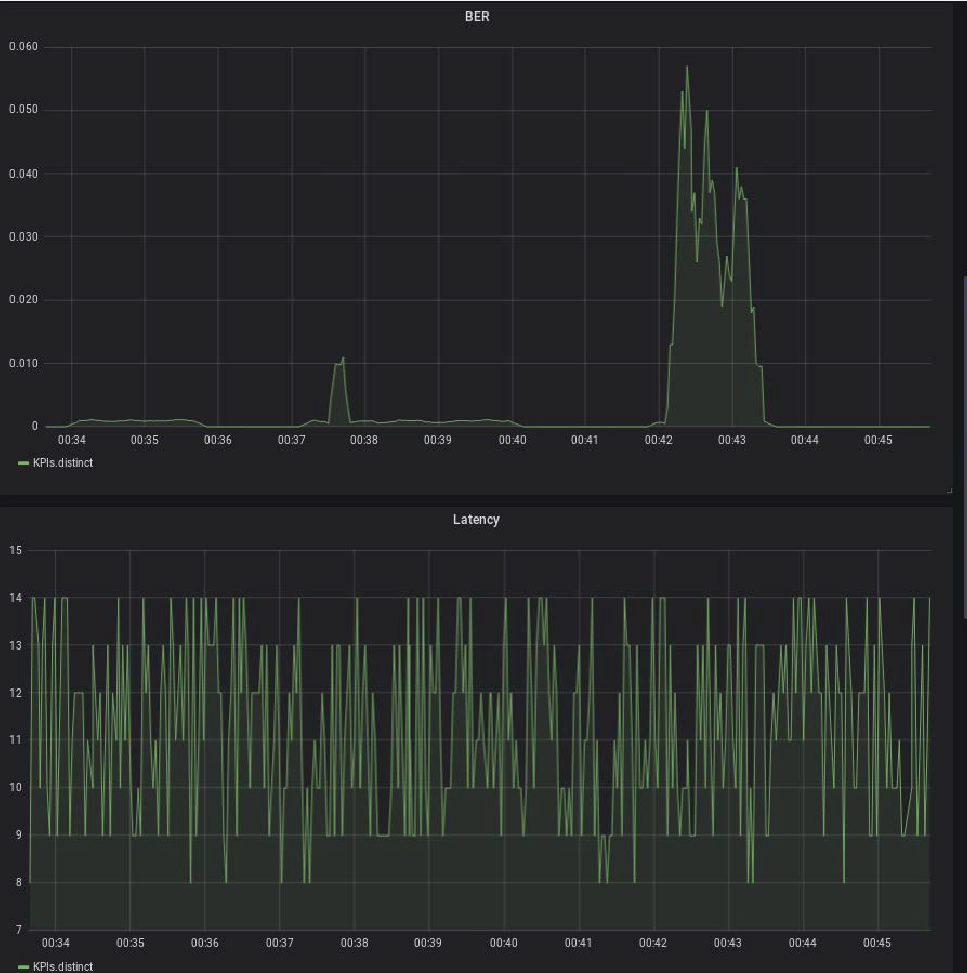Click the highest BER peak above 0.050
Viewport: 967px width, 973px height.
point(687,68)
